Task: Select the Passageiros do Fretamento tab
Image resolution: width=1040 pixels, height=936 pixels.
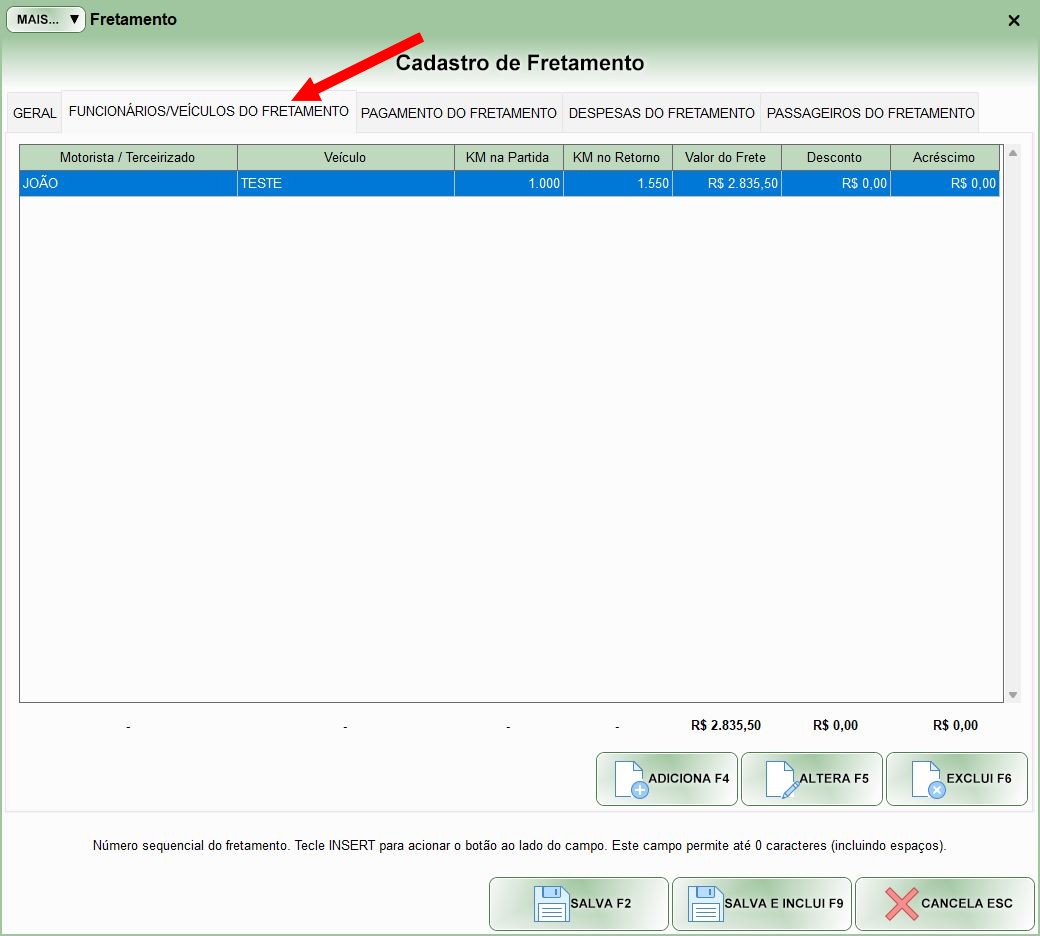Action: 870,113
